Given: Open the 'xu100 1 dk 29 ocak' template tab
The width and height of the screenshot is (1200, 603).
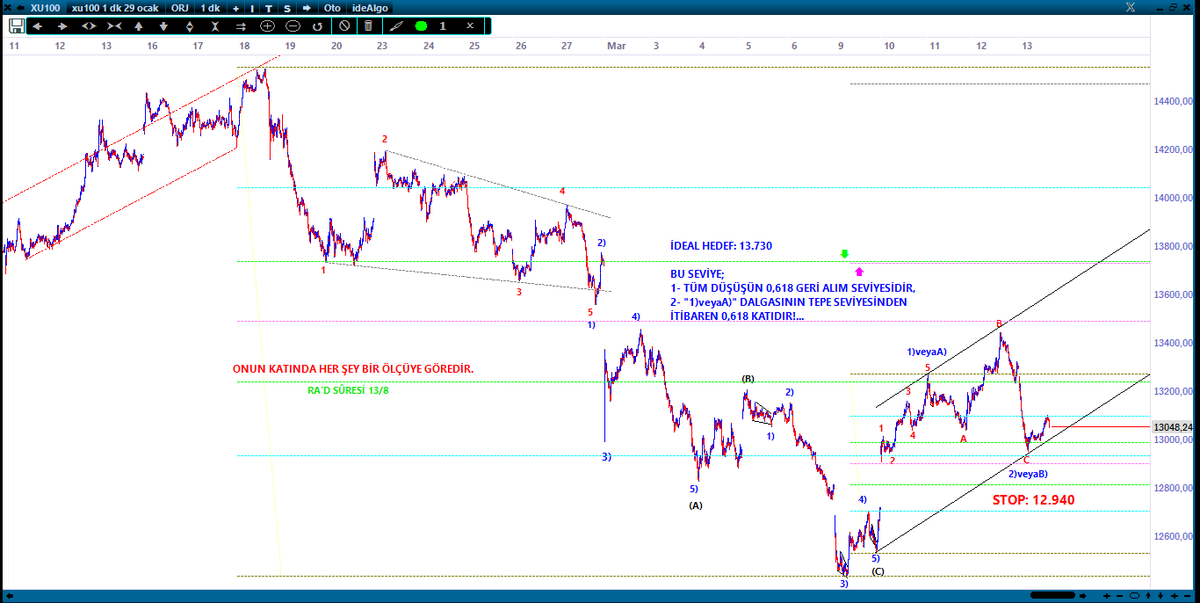Looking at the screenshot, I should [115, 8].
